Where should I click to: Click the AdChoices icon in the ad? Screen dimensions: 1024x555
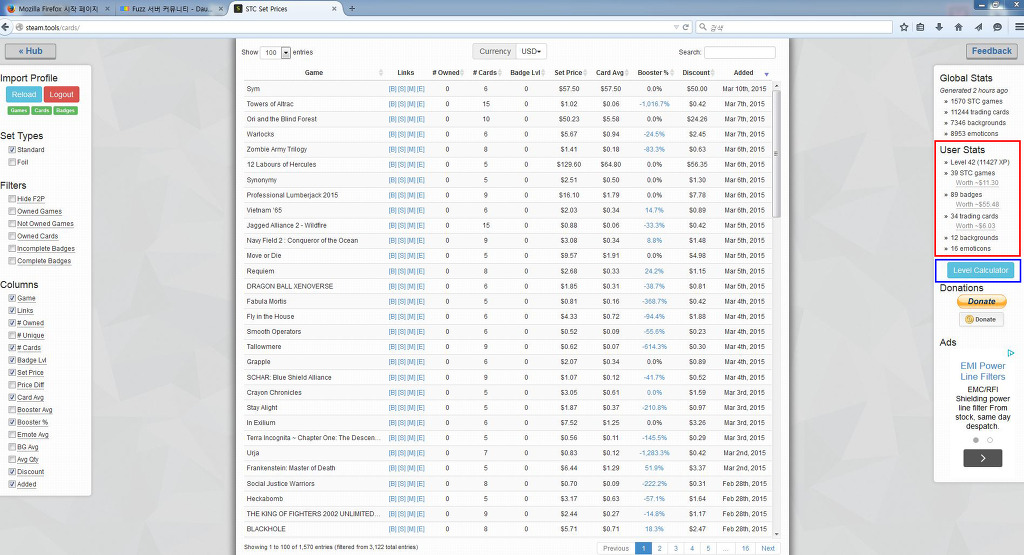pyautogui.click(x=1011, y=353)
